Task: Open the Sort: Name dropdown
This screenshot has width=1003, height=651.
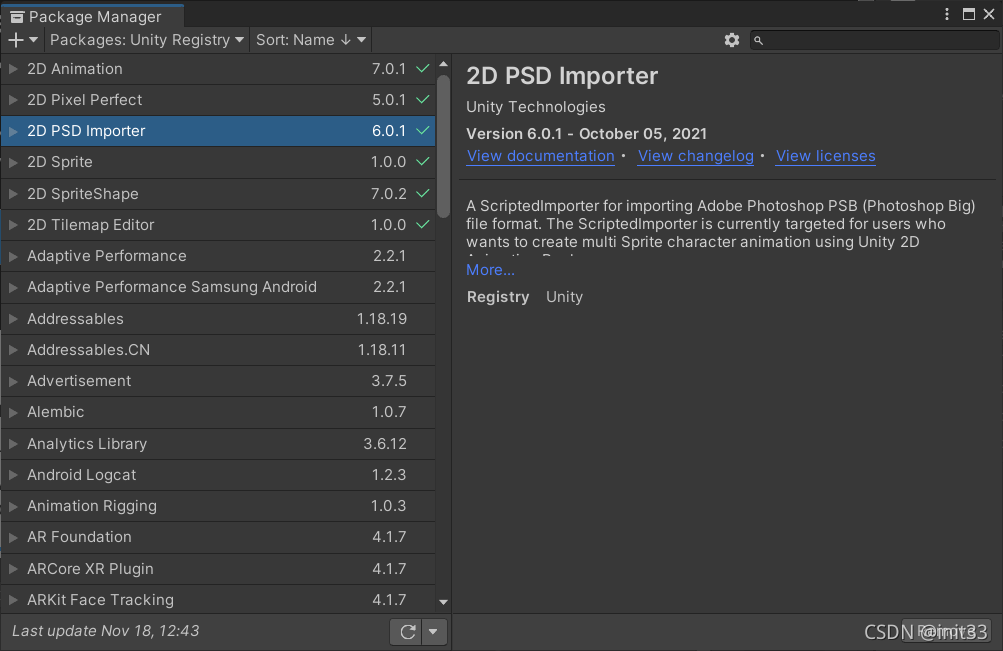Action: click(311, 40)
